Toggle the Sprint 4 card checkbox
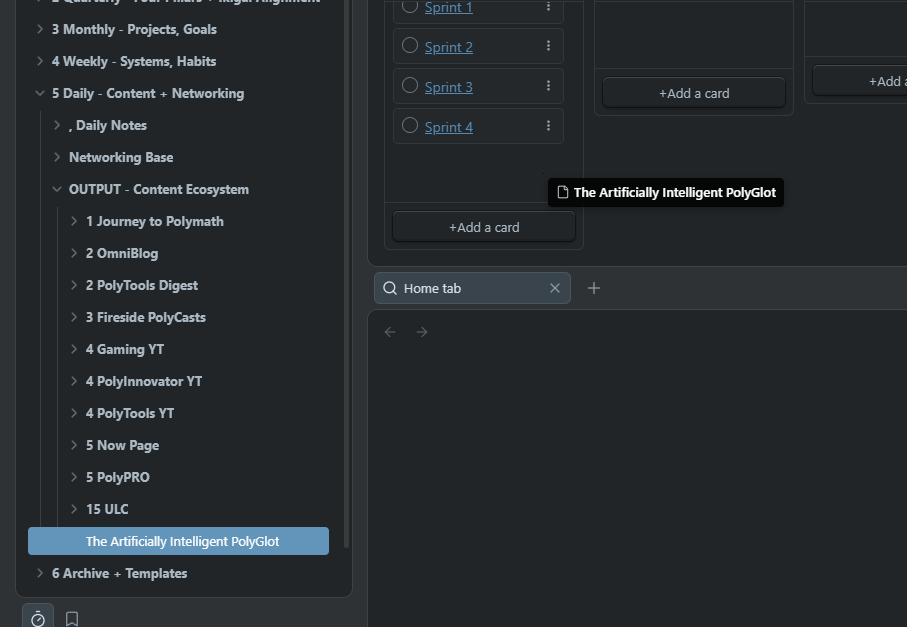The width and height of the screenshot is (907, 627). (410, 125)
